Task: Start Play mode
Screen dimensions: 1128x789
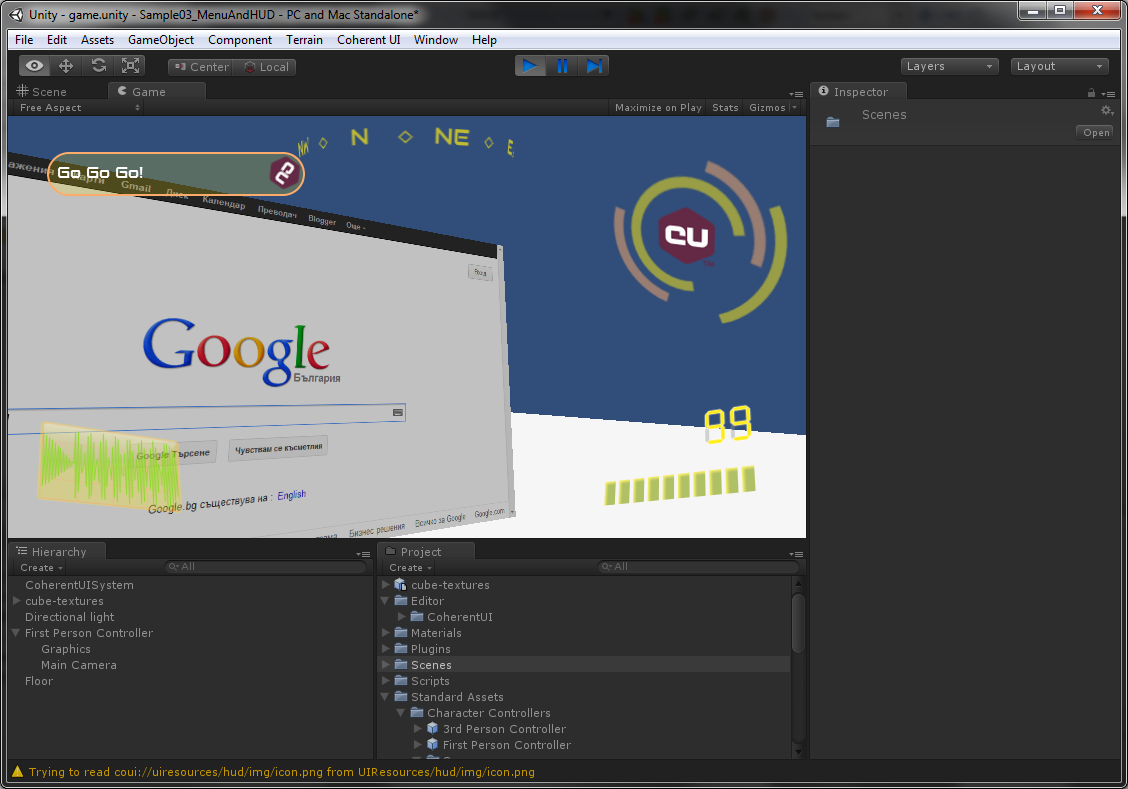Action: (530, 66)
